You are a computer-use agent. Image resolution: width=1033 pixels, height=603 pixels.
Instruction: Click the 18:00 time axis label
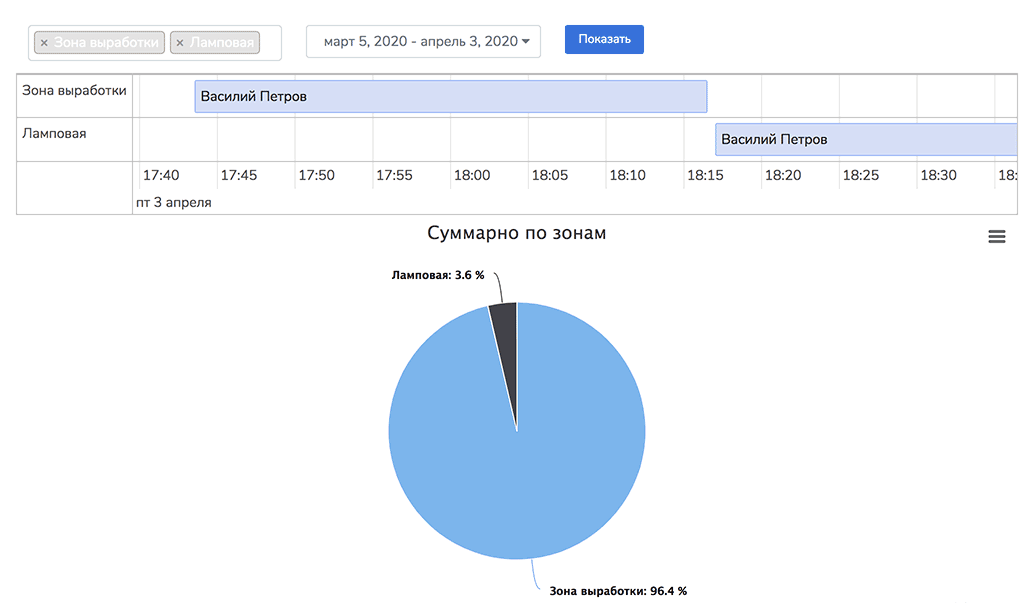click(x=471, y=175)
